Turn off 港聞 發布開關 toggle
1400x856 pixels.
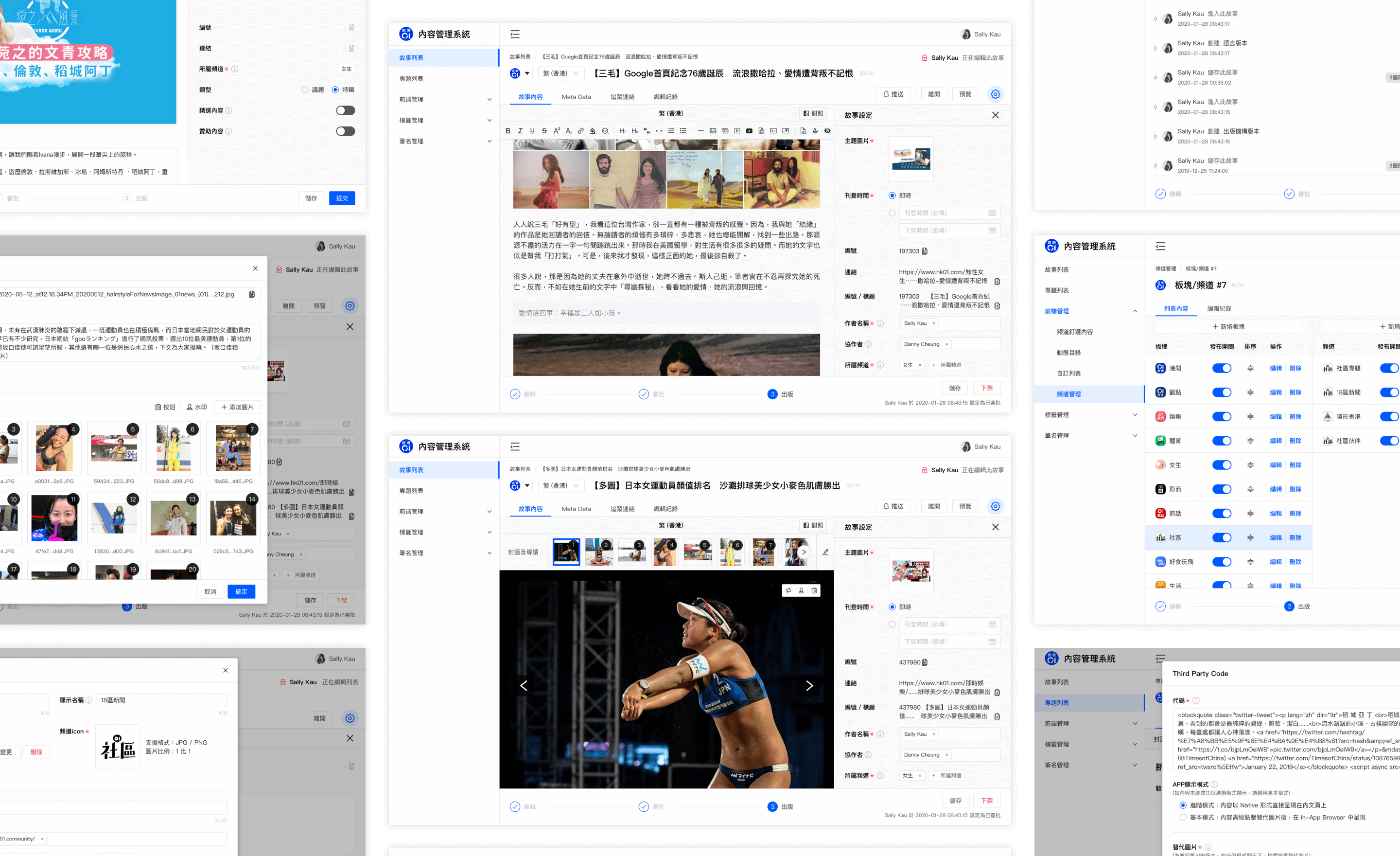pos(1222,368)
